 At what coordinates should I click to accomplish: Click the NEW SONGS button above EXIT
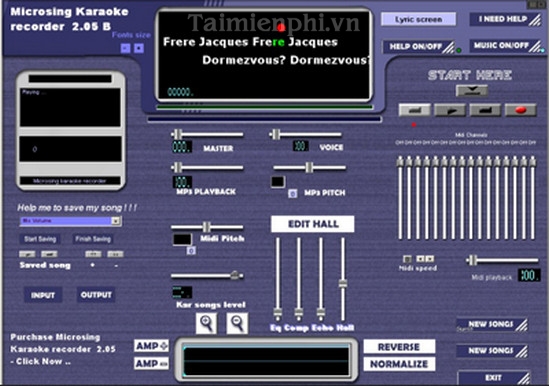[x=491, y=351]
